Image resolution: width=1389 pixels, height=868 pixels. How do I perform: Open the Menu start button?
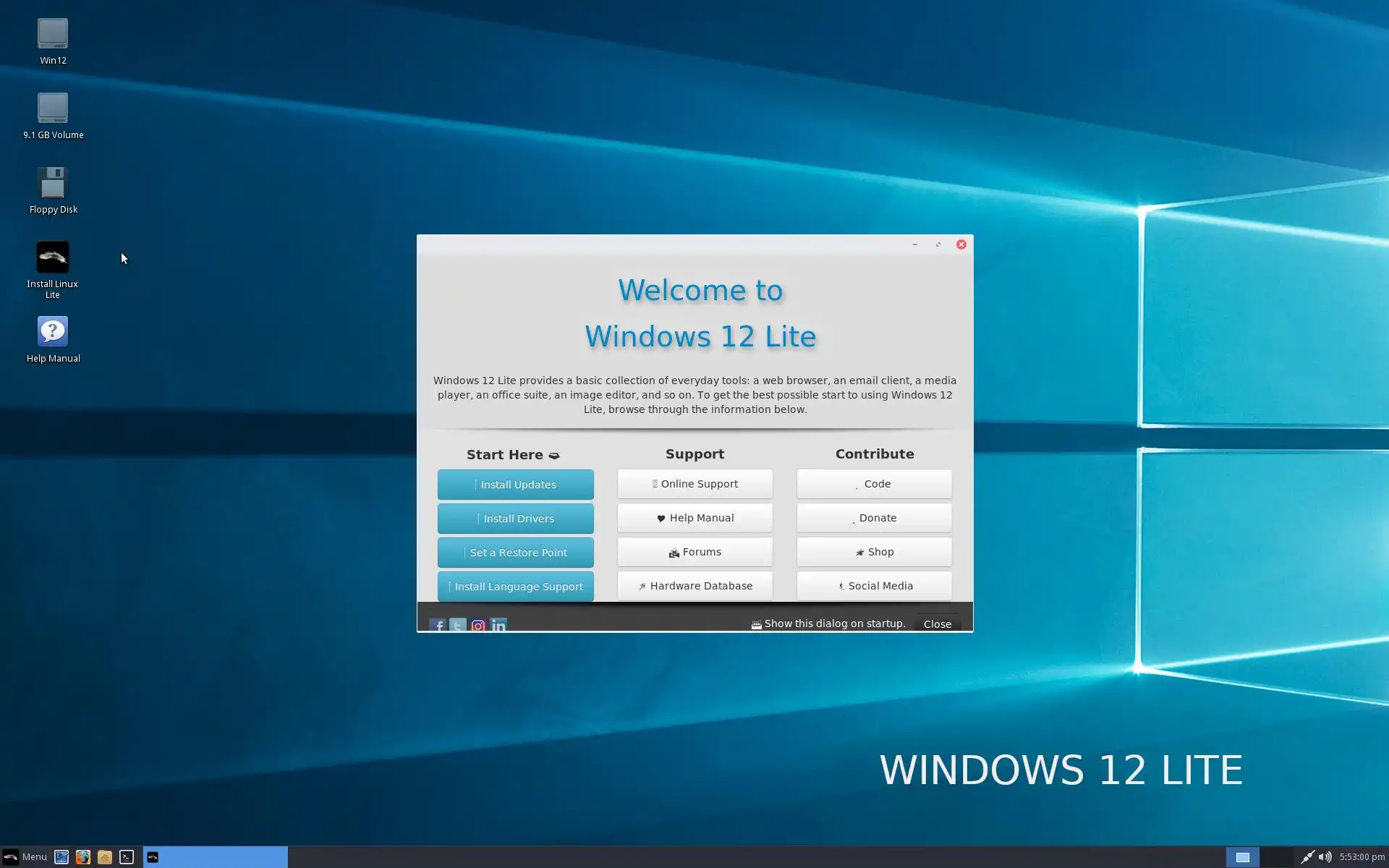(25, 857)
